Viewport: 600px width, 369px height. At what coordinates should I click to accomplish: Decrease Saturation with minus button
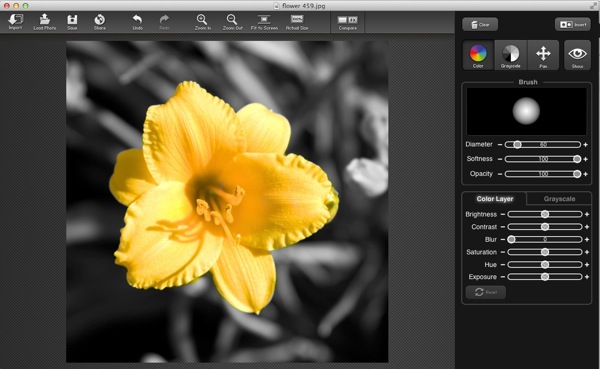(502, 252)
